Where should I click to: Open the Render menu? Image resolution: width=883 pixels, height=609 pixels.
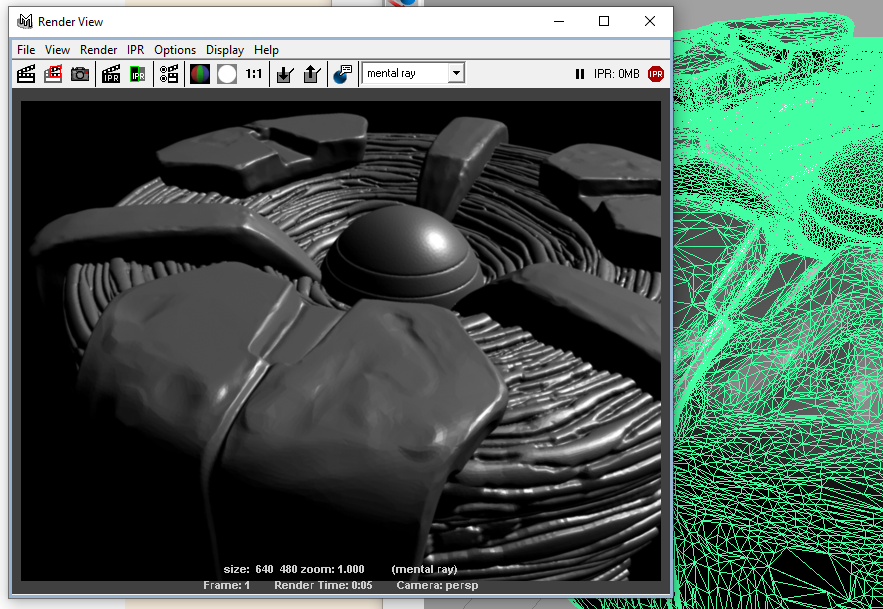[98, 49]
